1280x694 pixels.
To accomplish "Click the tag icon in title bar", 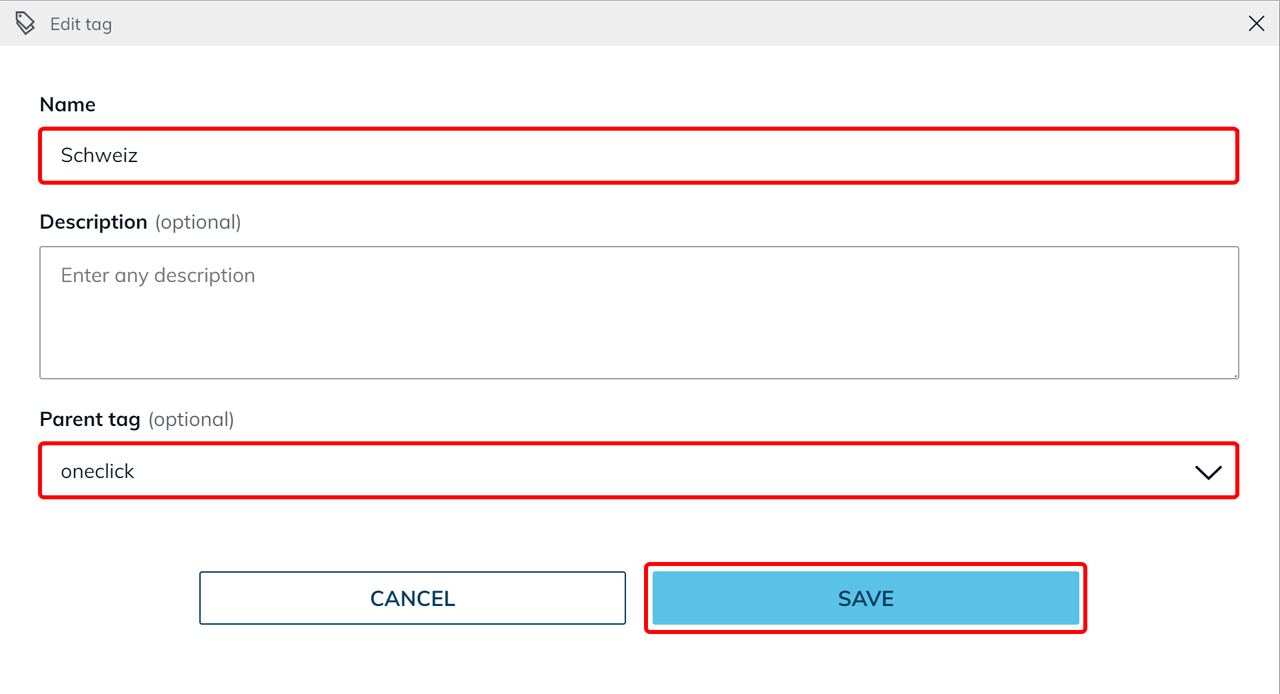I will 25,23.
